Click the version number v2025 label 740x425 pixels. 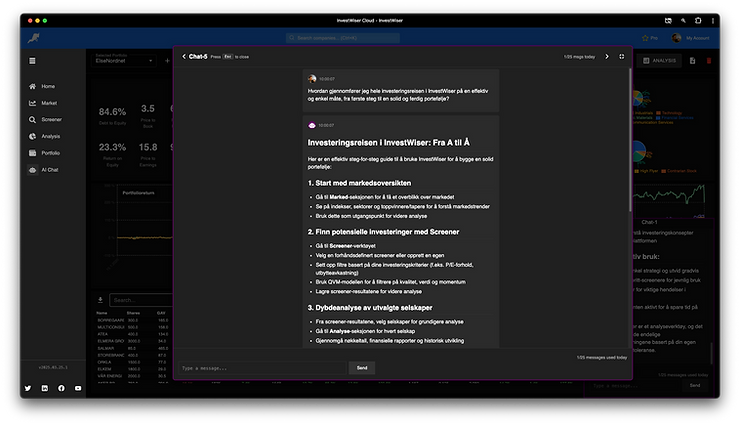tap(53, 367)
